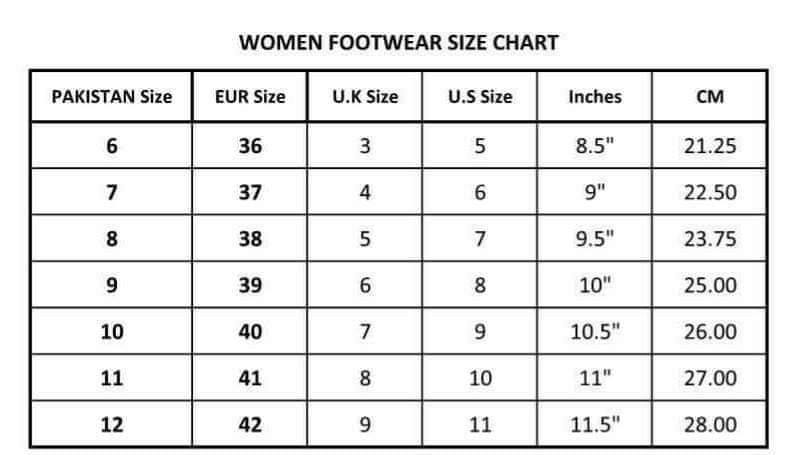Click the Women Footwear Size Chart title
This screenshot has width=797, height=455.
pos(398,43)
